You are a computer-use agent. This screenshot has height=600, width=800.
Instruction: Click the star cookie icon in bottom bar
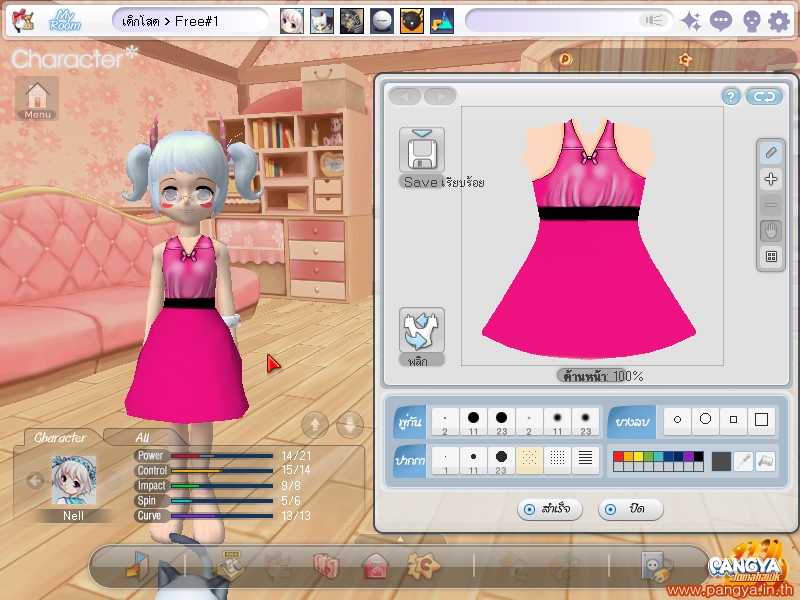point(423,565)
